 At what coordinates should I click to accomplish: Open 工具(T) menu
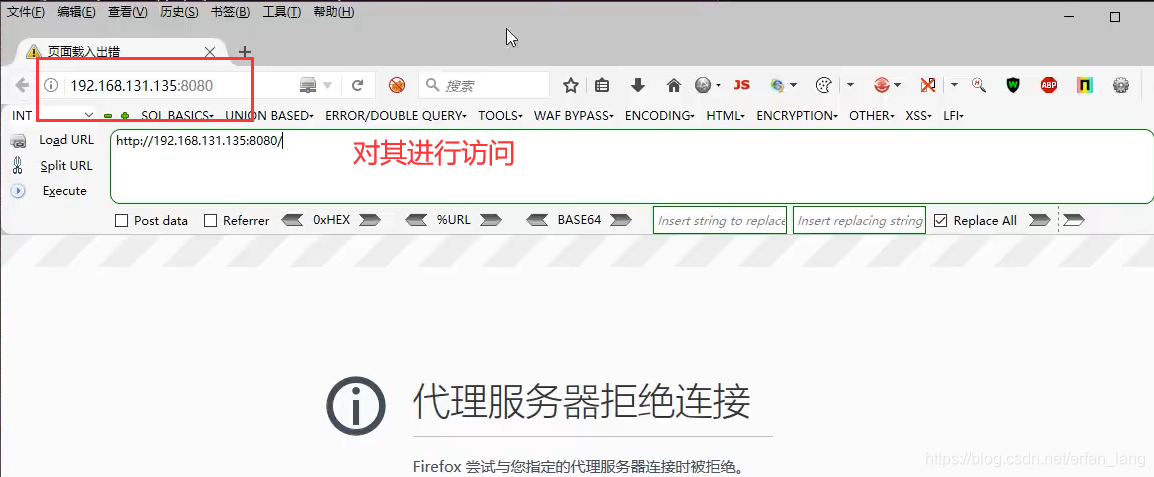pyautogui.click(x=281, y=12)
